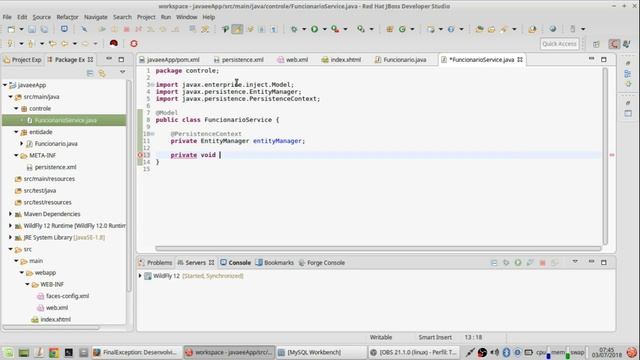The image size is (640, 360).
Task: Click the Run with coverage icon
Action: pyautogui.click(x=335, y=29)
